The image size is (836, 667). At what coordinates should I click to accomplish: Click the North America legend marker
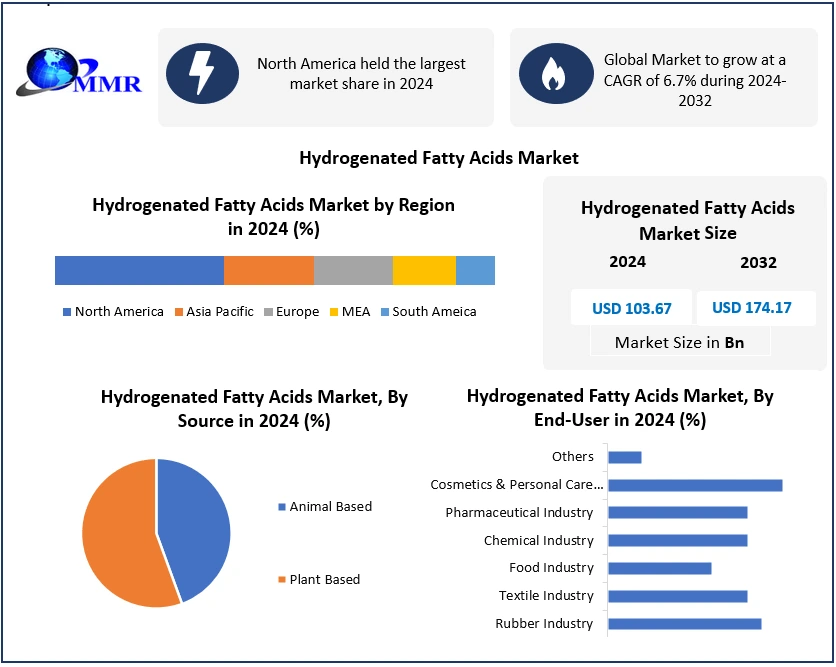67,312
